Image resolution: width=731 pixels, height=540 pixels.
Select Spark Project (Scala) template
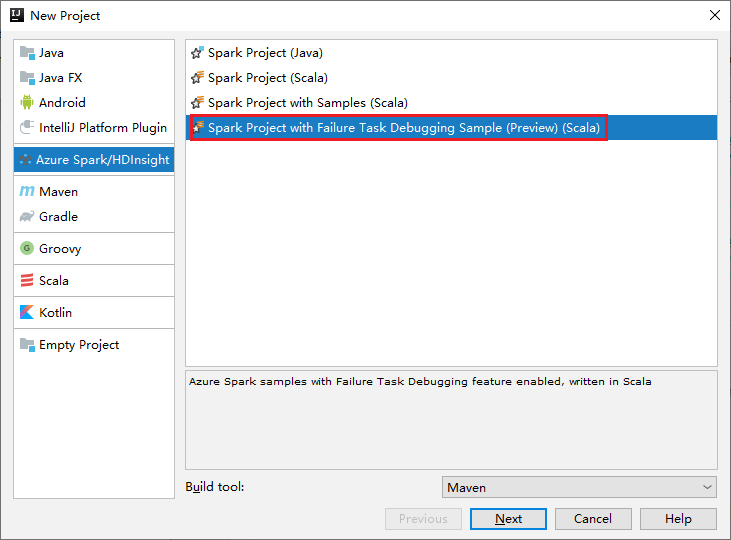[451, 77]
